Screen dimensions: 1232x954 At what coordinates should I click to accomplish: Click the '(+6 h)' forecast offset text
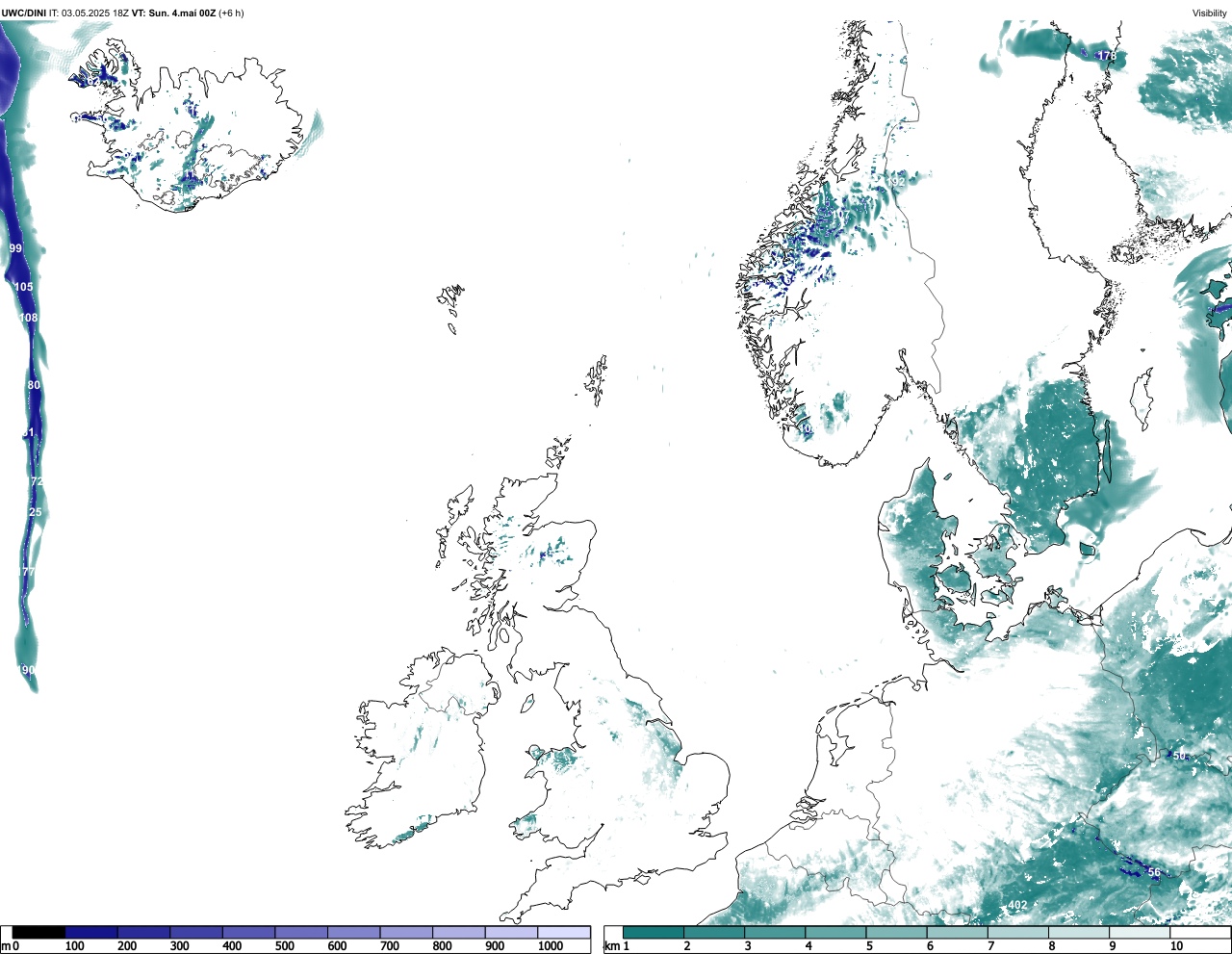[231, 13]
